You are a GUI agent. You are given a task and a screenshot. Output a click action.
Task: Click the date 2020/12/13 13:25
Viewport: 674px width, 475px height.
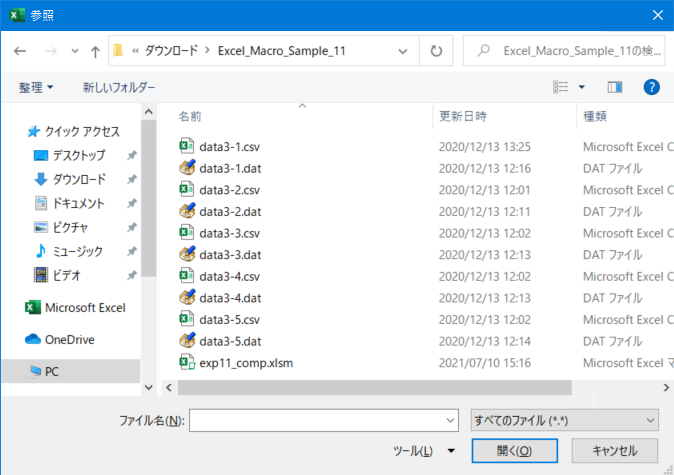point(484,147)
